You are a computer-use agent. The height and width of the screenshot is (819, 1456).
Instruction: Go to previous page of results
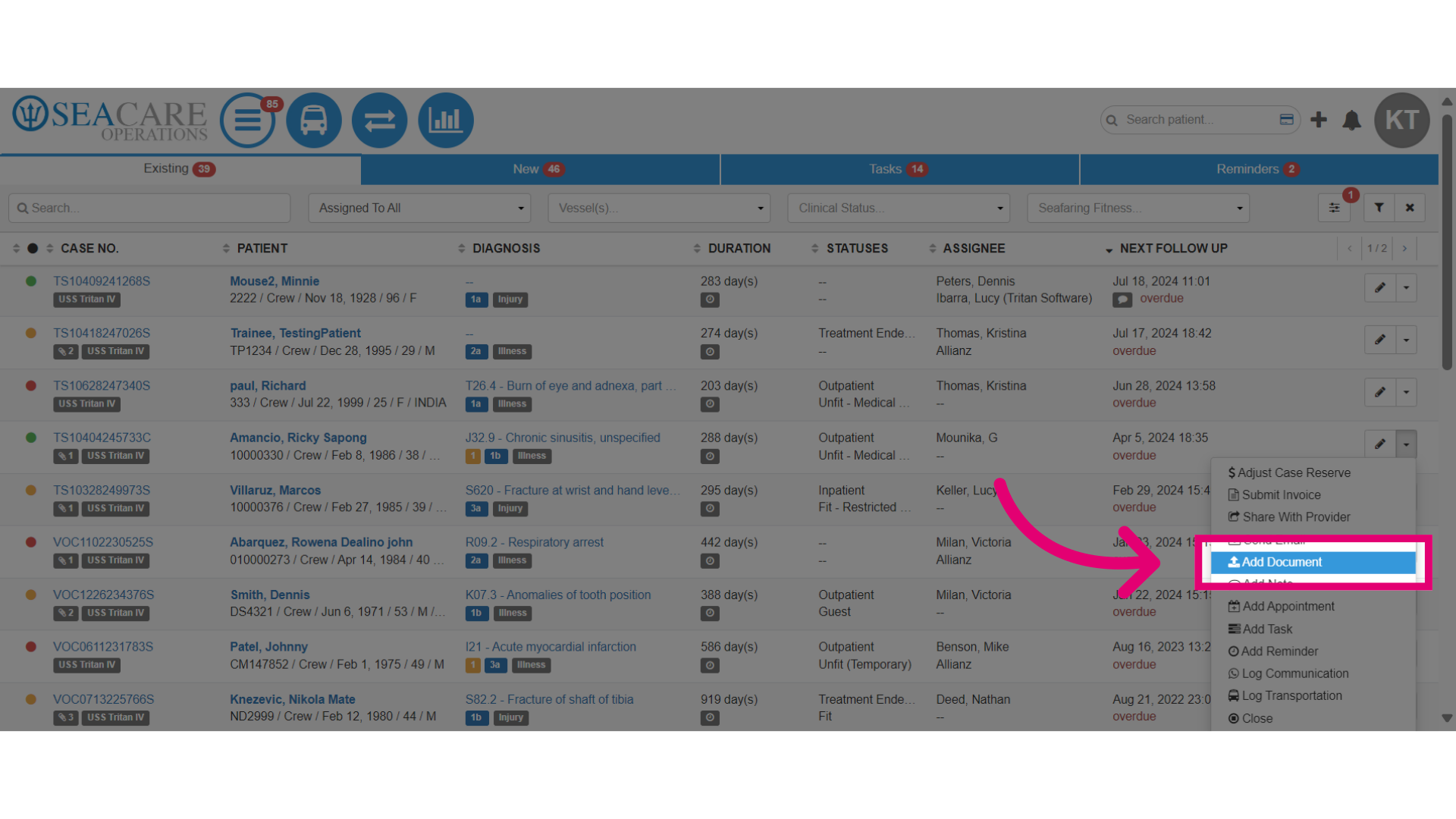1350,249
